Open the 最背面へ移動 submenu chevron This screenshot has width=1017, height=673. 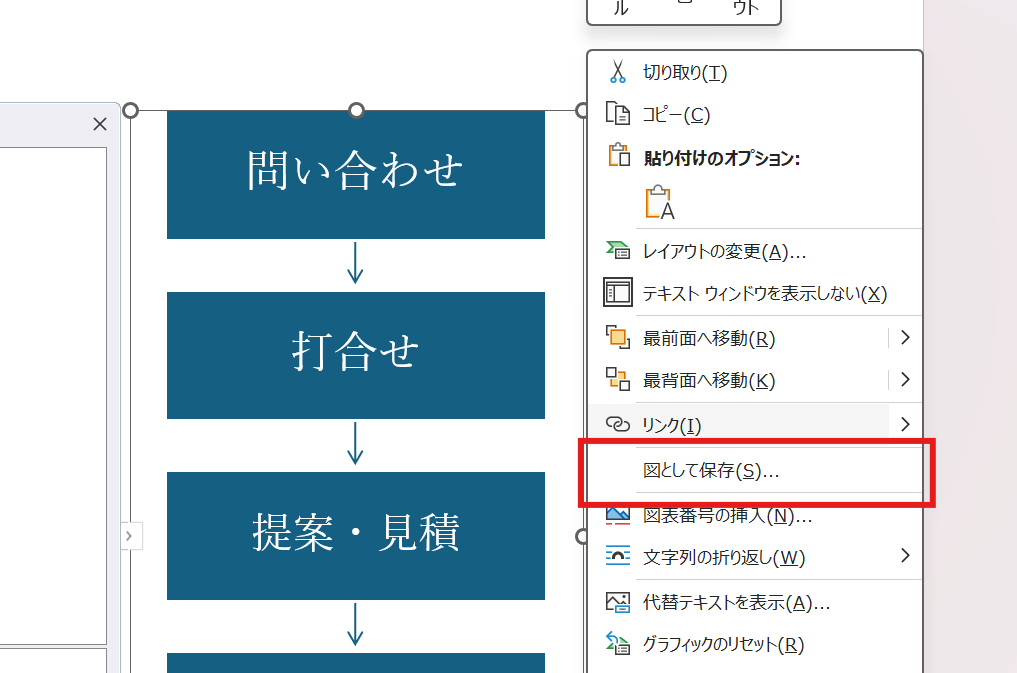pyautogui.click(x=905, y=380)
